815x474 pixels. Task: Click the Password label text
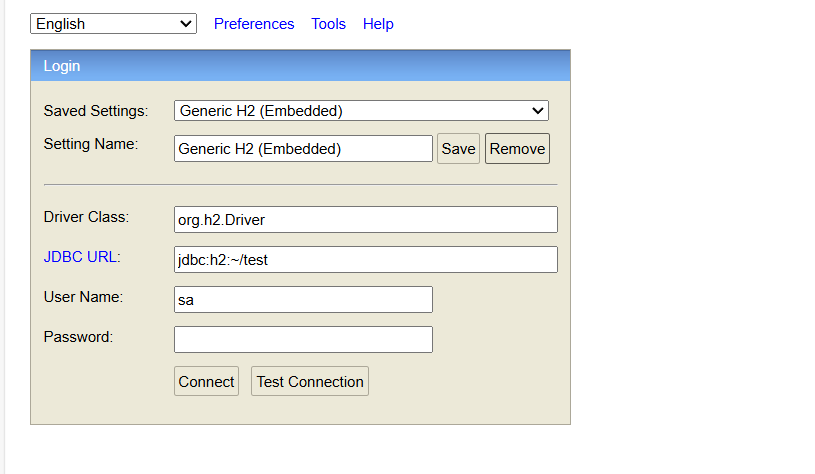(x=78, y=337)
